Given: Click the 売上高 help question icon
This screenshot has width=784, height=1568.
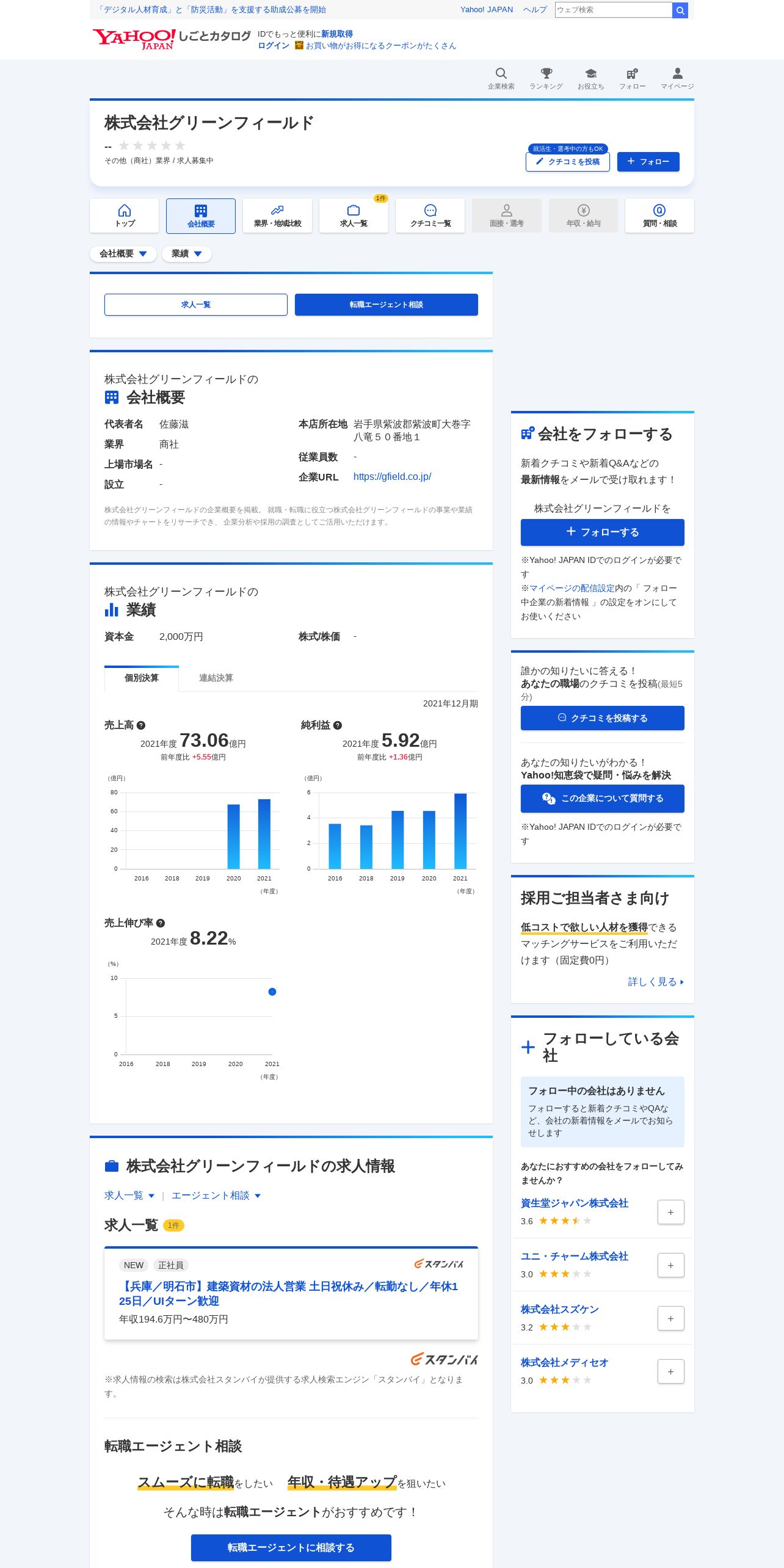Looking at the screenshot, I should point(141,725).
